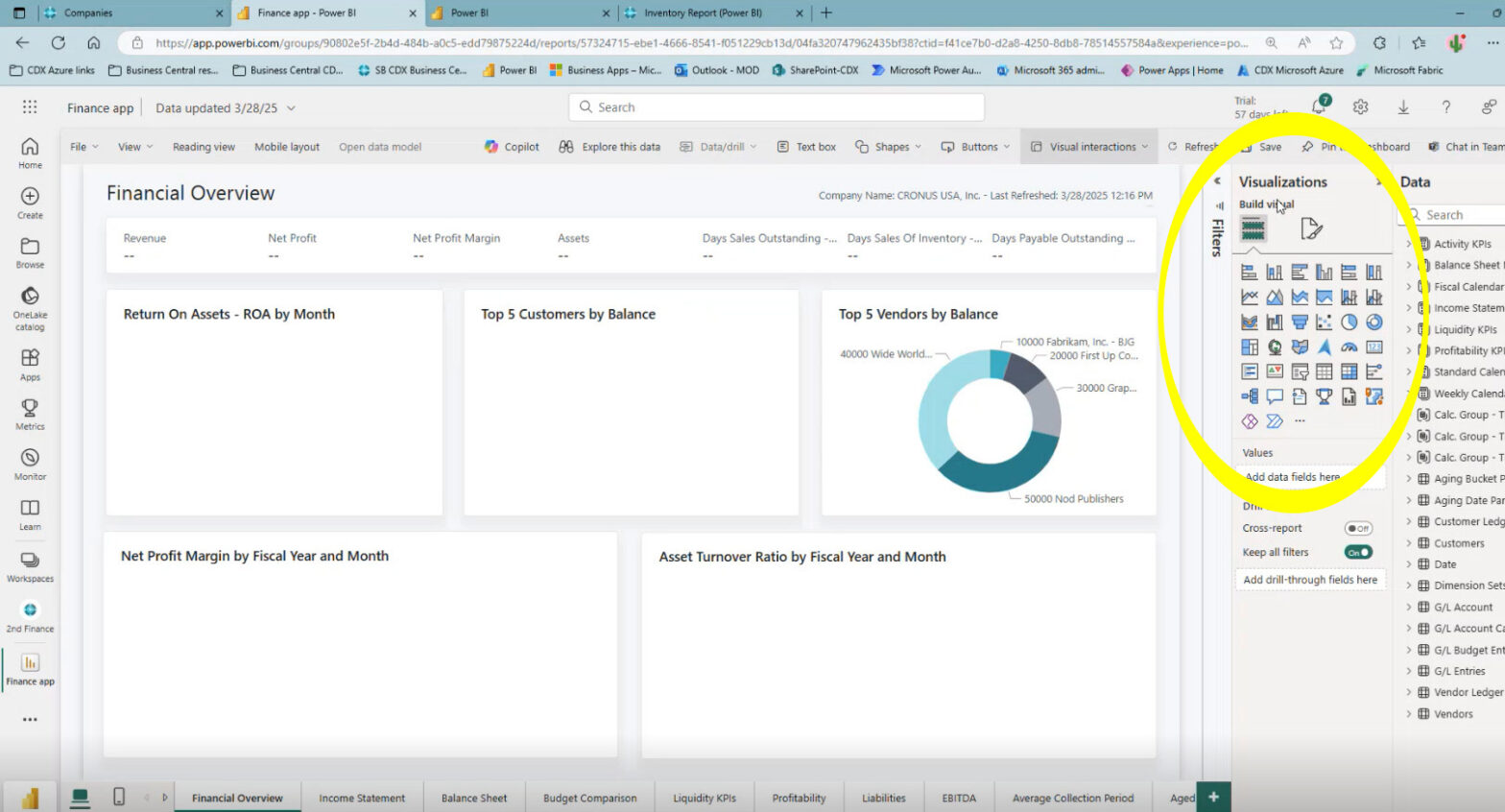
Task: Select the Pie chart visualization
Action: (x=1349, y=322)
